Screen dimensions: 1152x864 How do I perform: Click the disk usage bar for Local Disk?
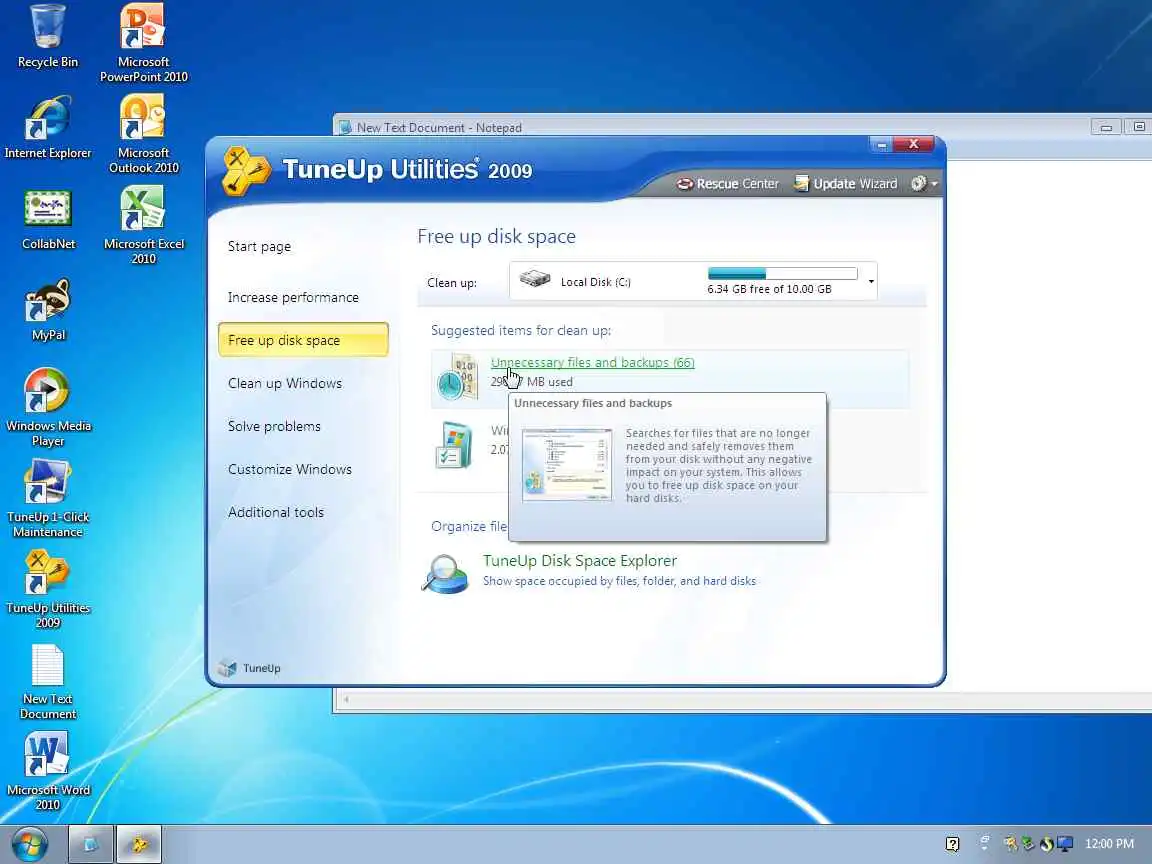[782, 273]
